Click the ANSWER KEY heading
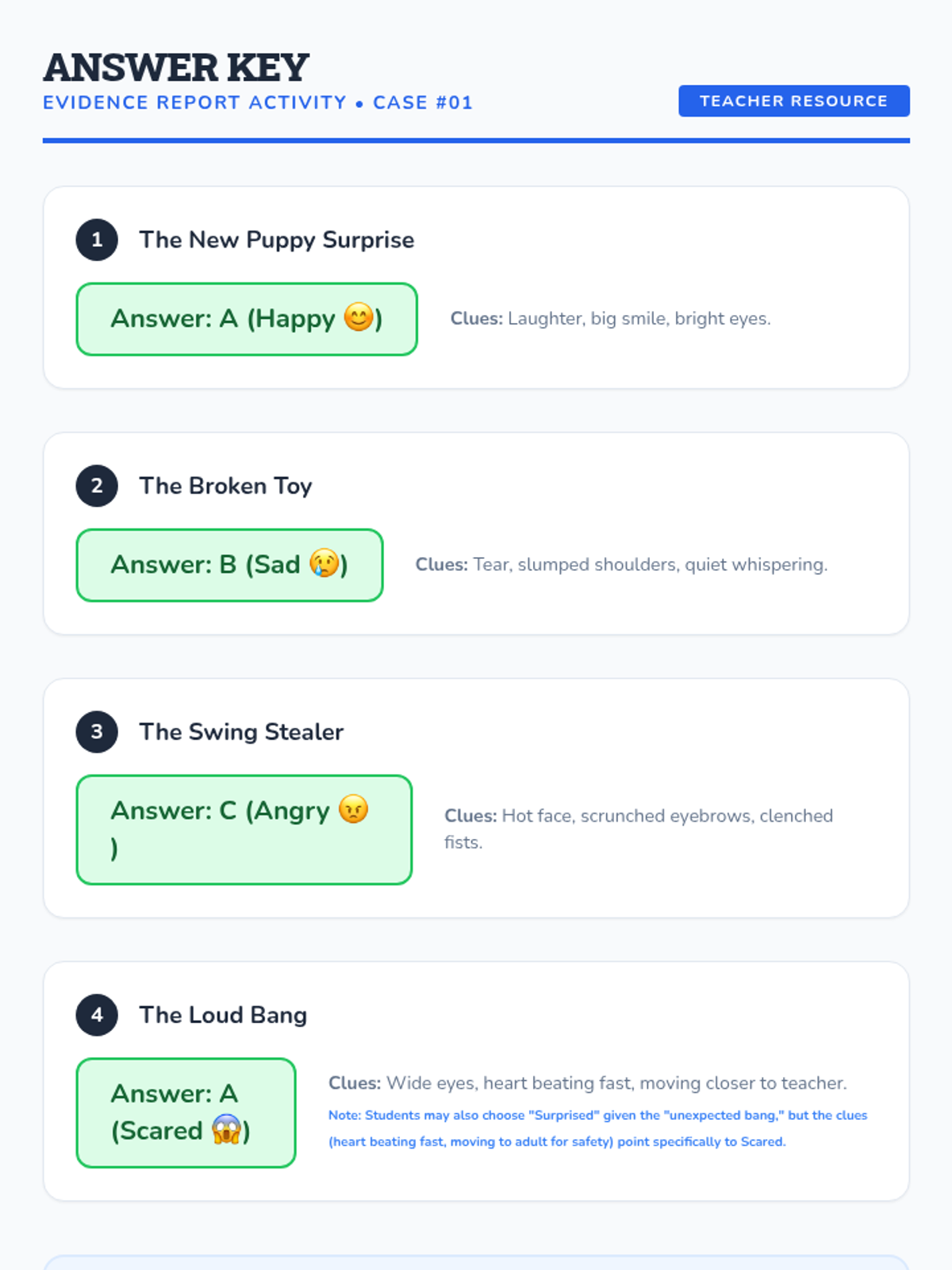 (176, 67)
